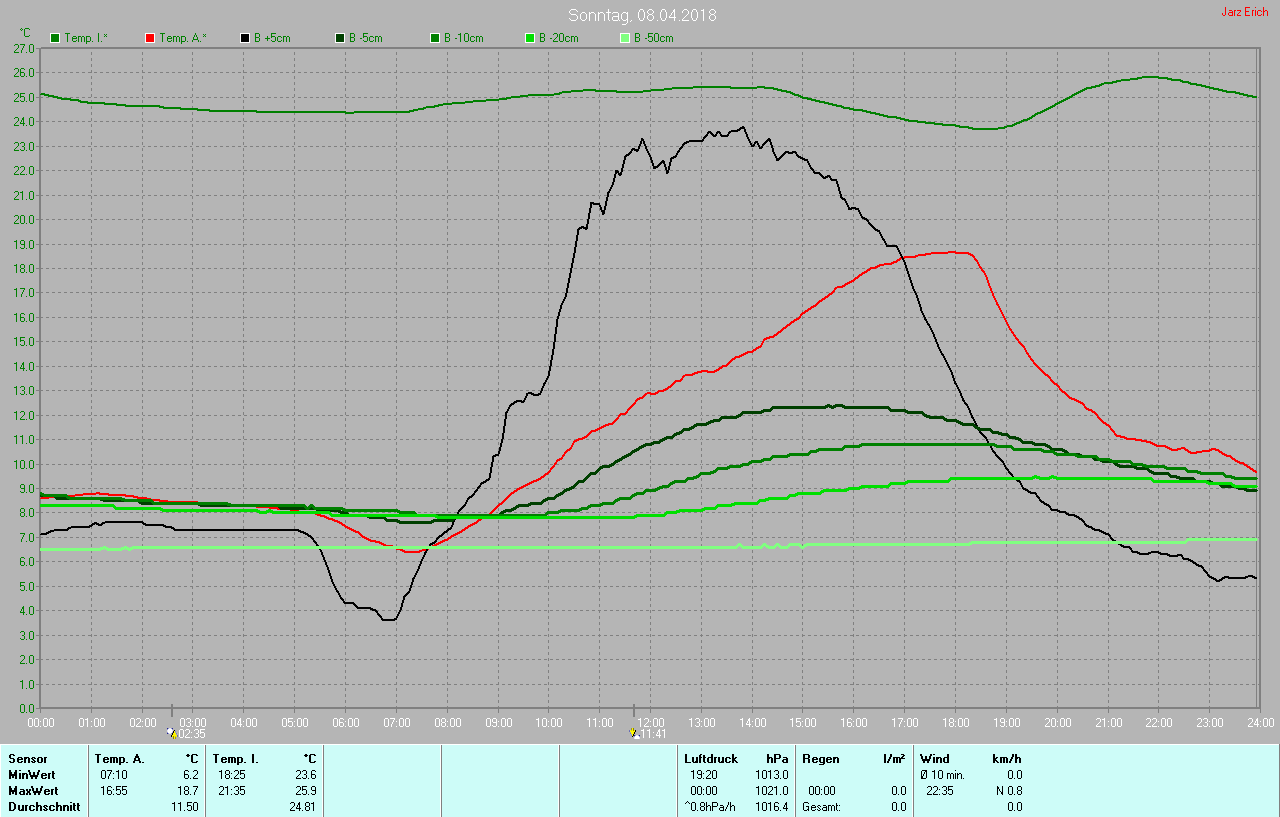
Task: Click the B -20cm legend color box
Action: pos(530,38)
